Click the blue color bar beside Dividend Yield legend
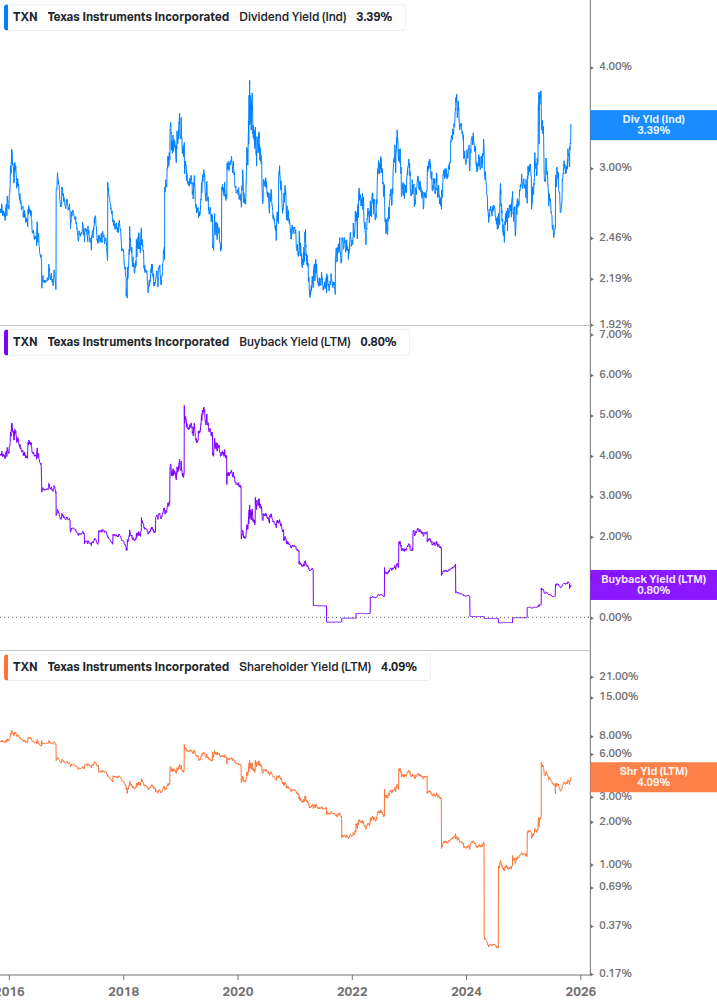Screen dimensions: 717x1005 coord(6,17)
